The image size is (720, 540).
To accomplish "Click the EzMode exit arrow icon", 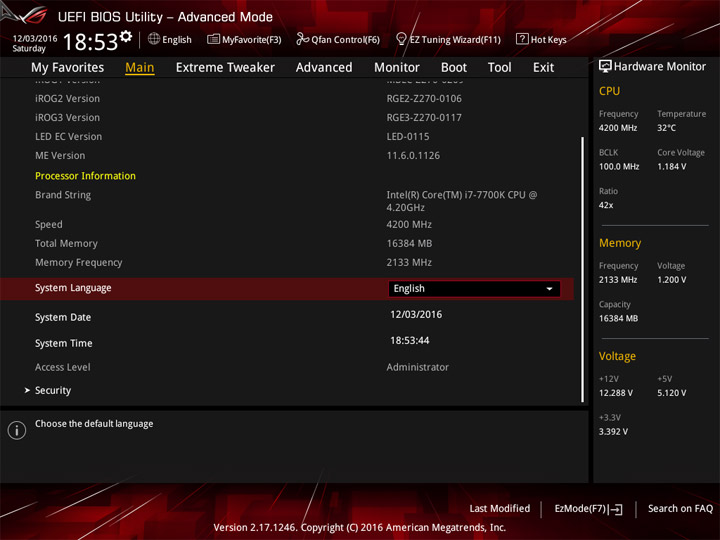I will point(616,509).
